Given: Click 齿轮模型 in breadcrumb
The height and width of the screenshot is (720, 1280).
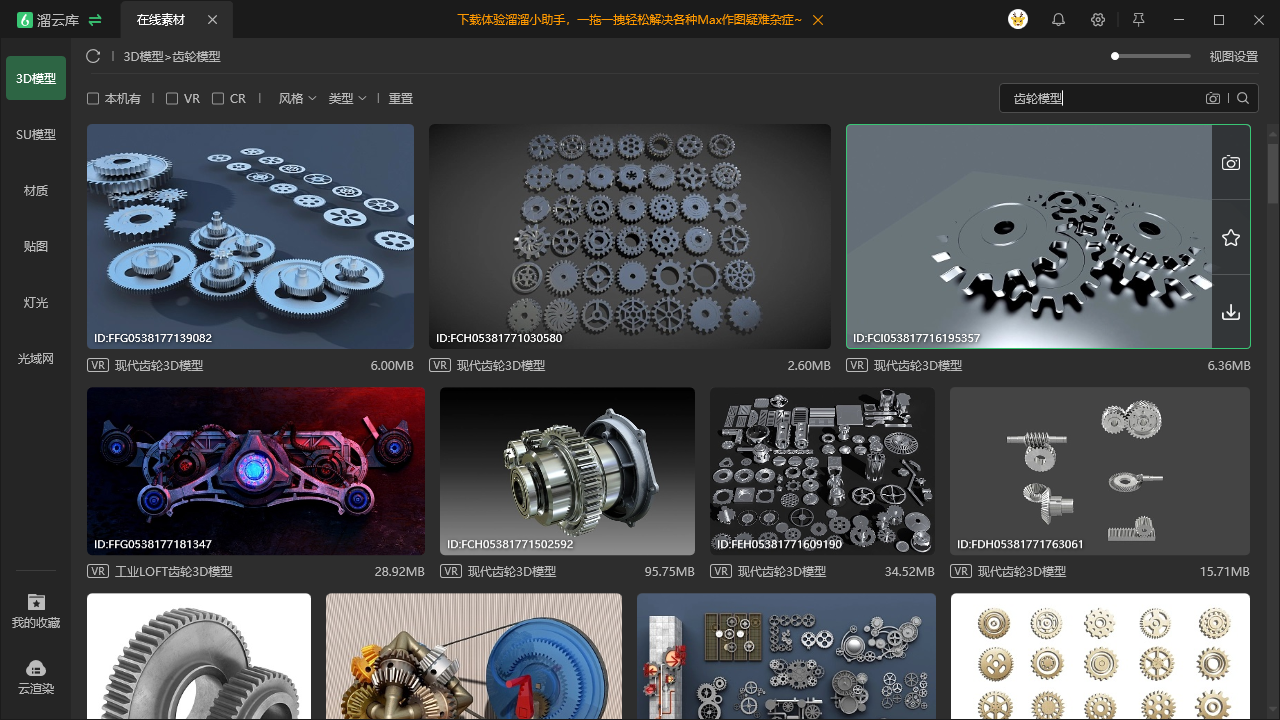Looking at the screenshot, I should tap(196, 57).
